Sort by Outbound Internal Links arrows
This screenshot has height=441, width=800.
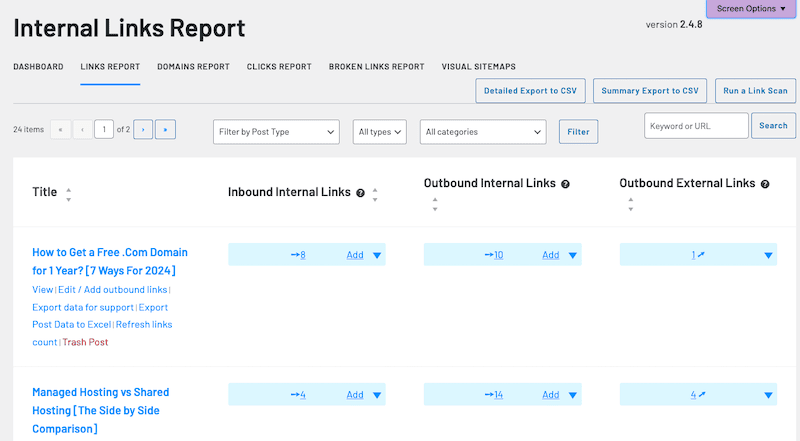(x=435, y=204)
